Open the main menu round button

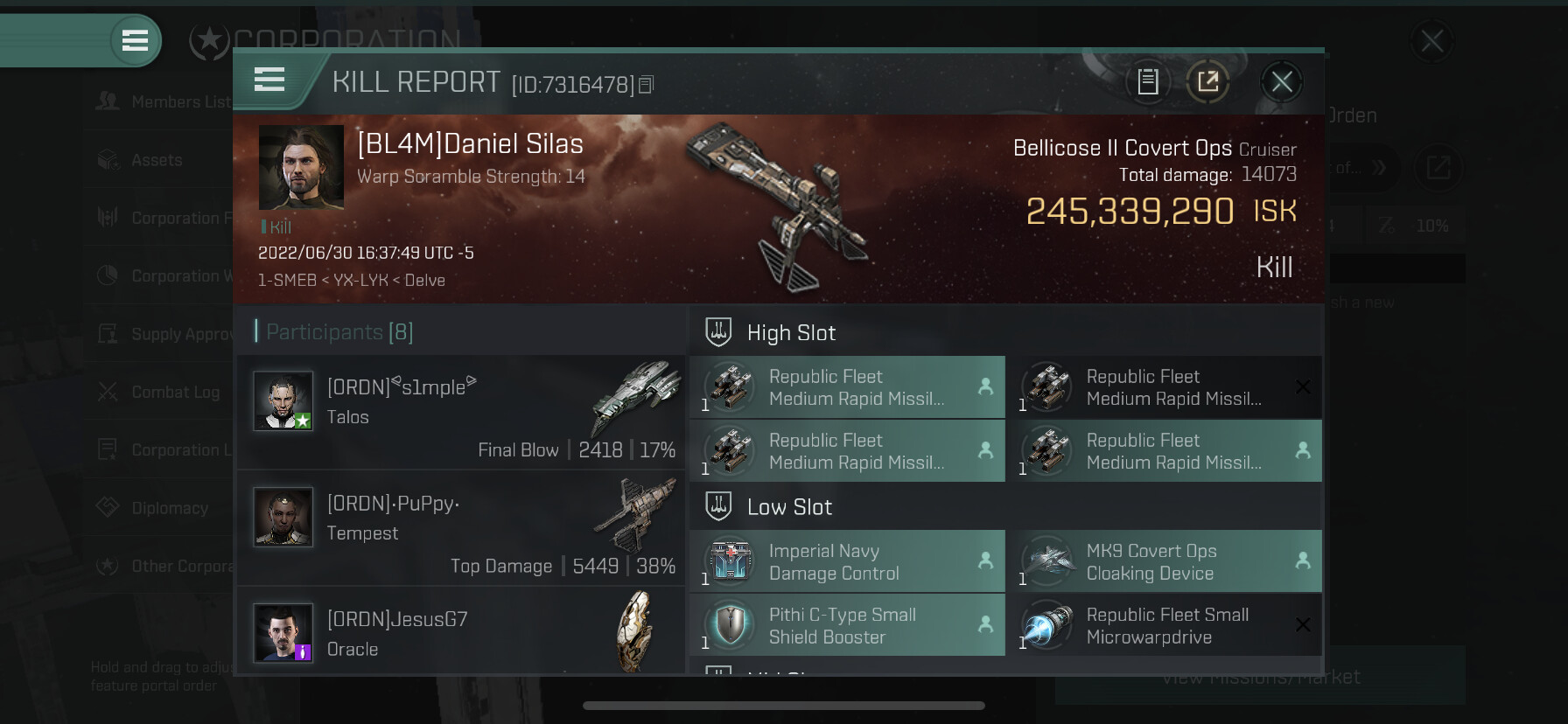pyautogui.click(x=135, y=40)
